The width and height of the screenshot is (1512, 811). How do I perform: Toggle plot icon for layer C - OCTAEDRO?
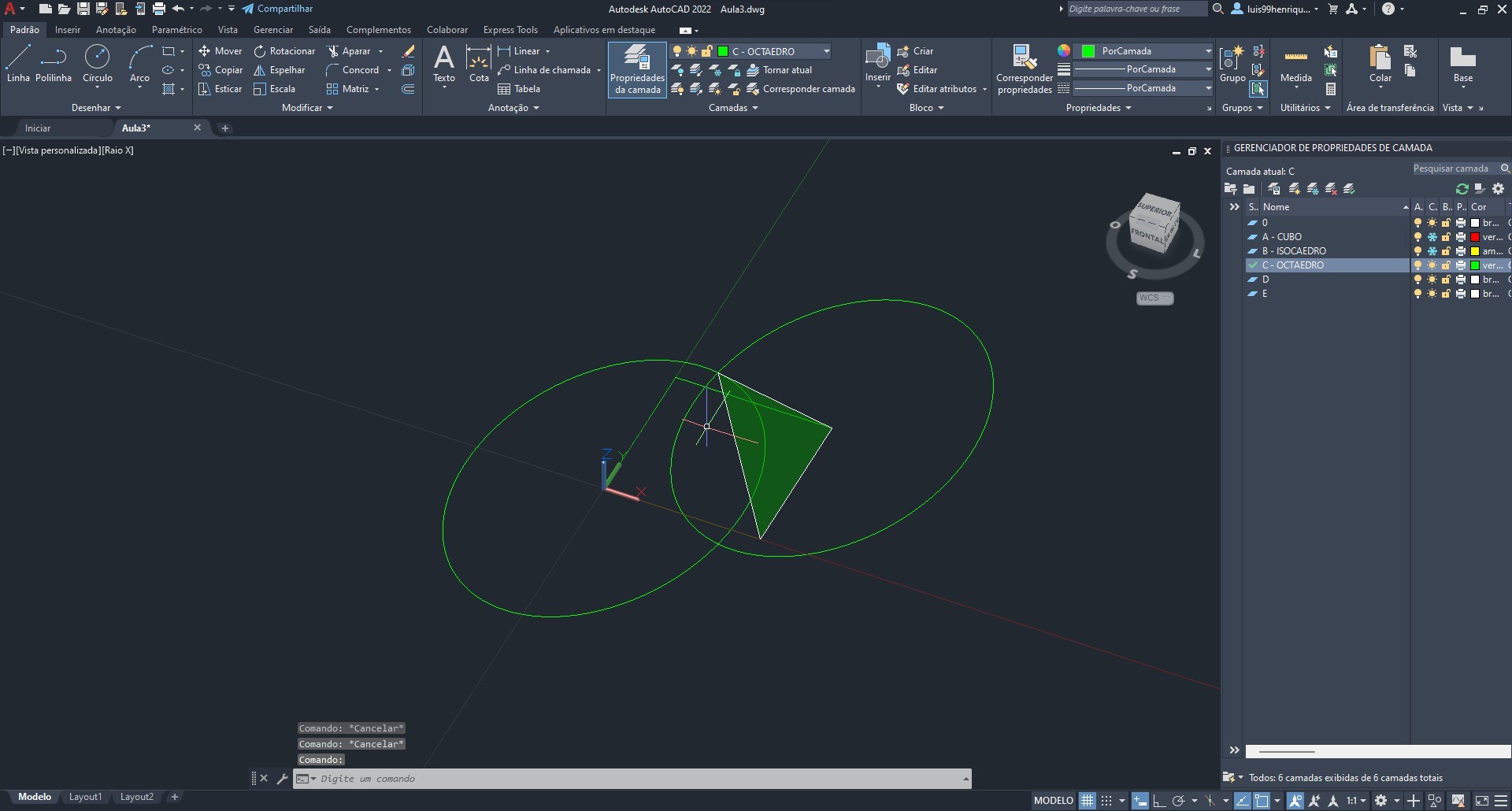pyautogui.click(x=1461, y=265)
